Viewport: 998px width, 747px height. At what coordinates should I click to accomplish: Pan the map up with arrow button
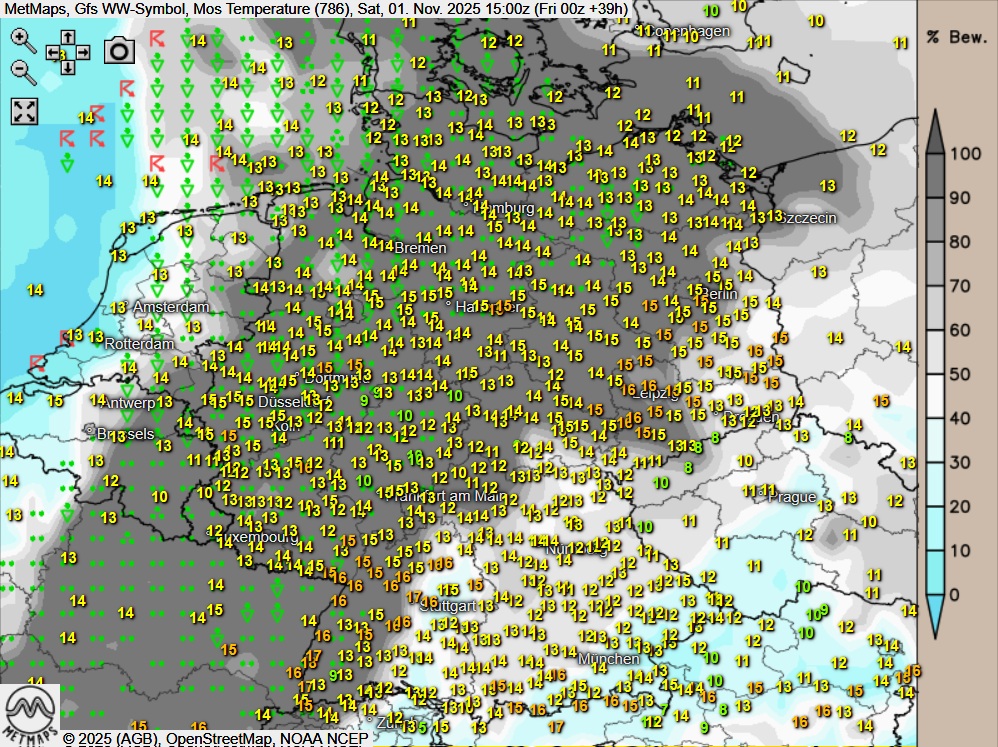pyautogui.click(x=68, y=38)
